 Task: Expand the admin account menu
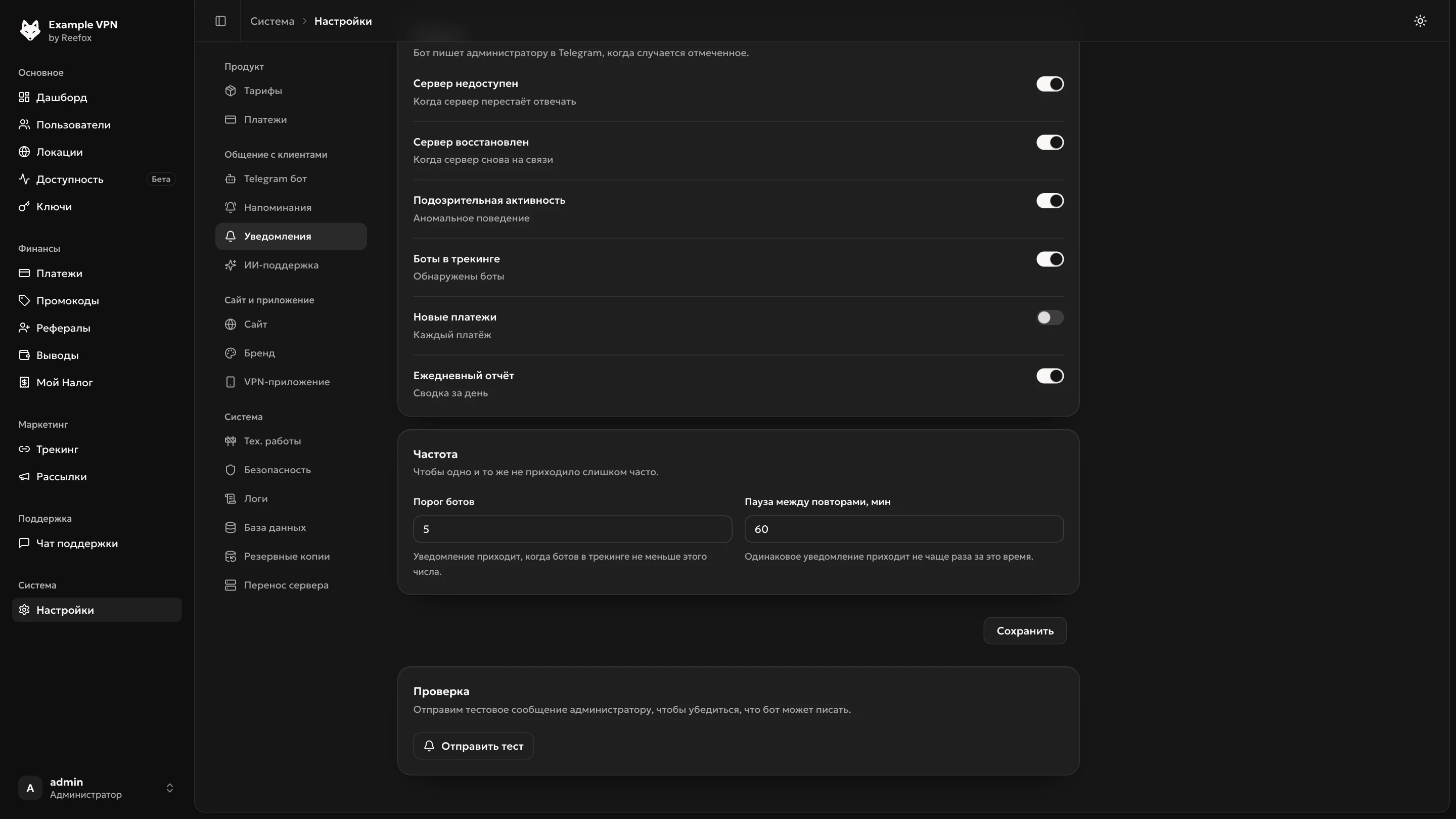[97, 788]
